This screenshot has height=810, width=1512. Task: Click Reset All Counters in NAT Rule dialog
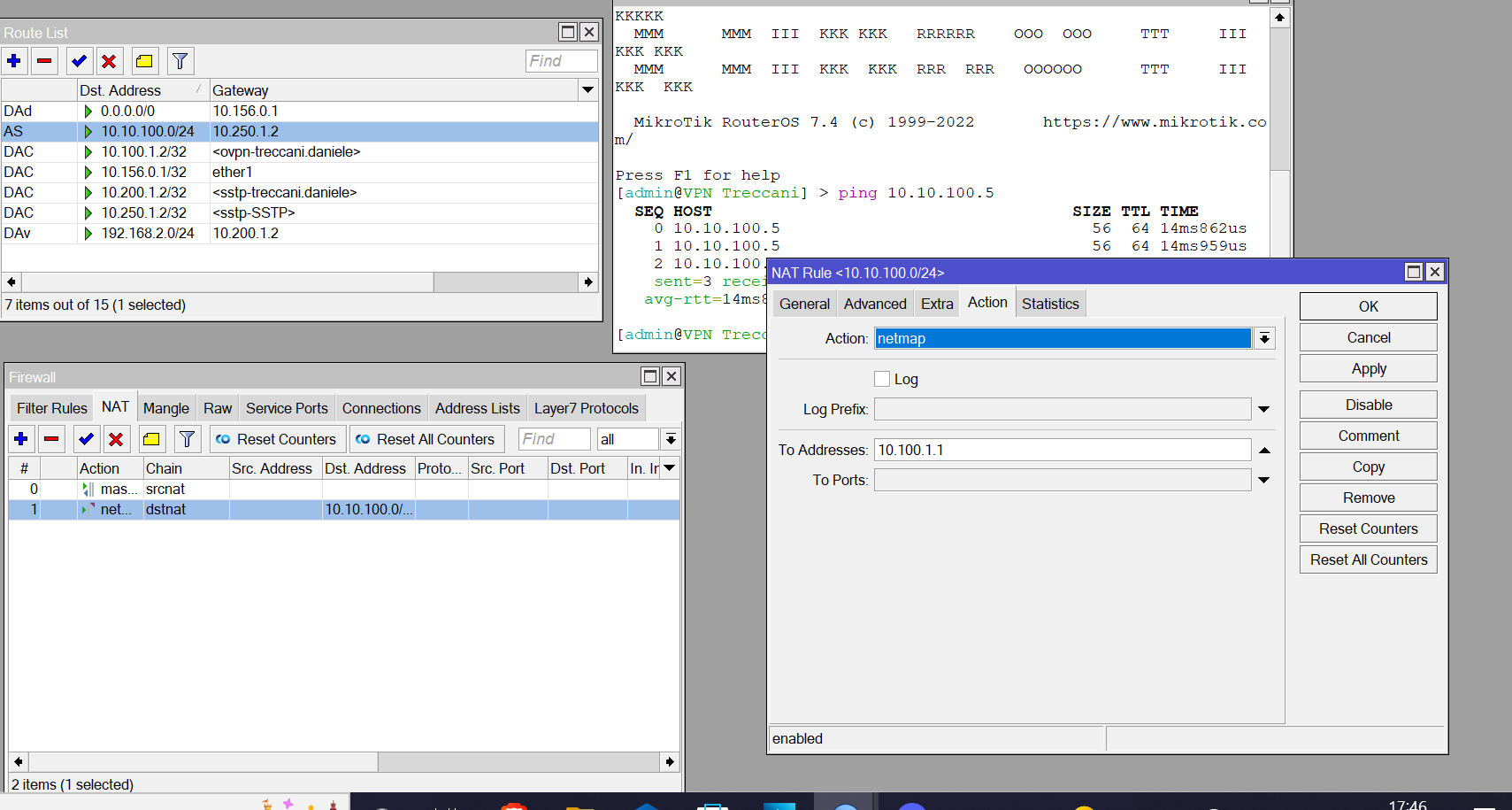click(1369, 559)
